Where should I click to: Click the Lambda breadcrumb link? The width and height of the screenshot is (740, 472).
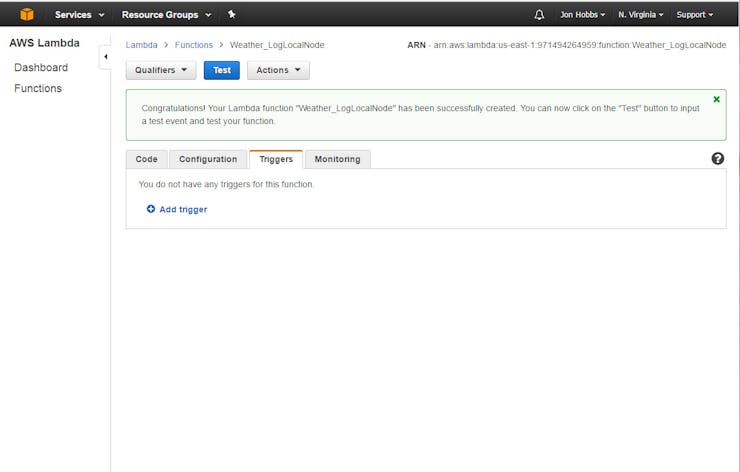pyautogui.click(x=142, y=45)
